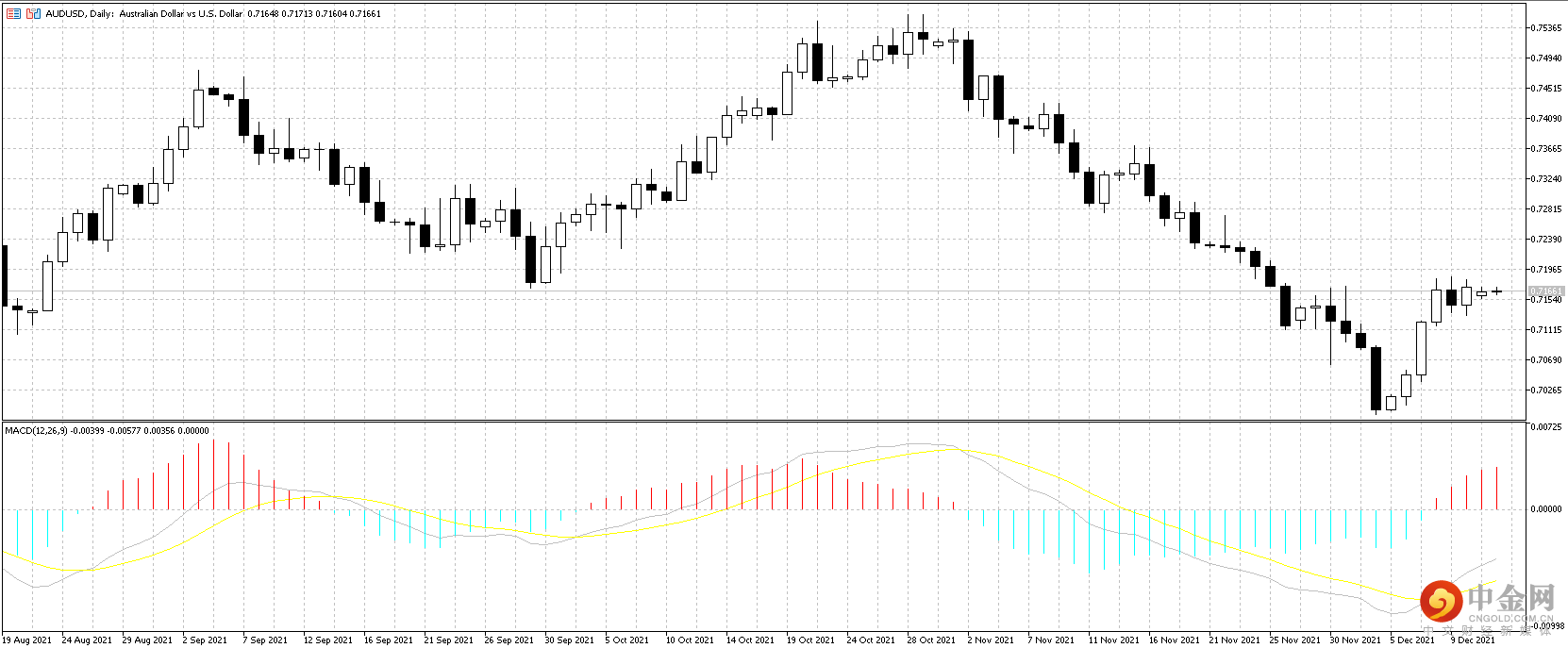Click the 26 Sep 2021 date label
Image resolution: width=1568 pixels, height=648 pixels.
pyautogui.click(x=509, y=640)
